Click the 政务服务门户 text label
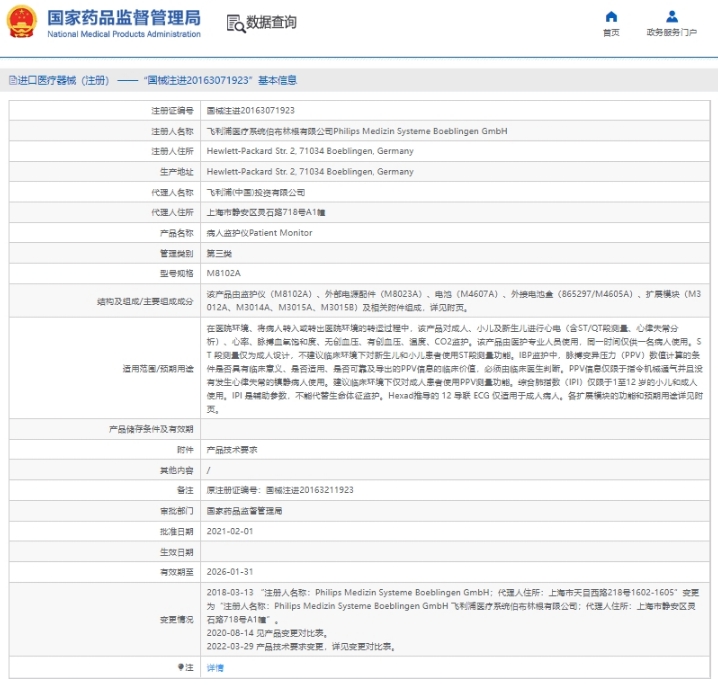The image size is (718, 685). (671, 33)
